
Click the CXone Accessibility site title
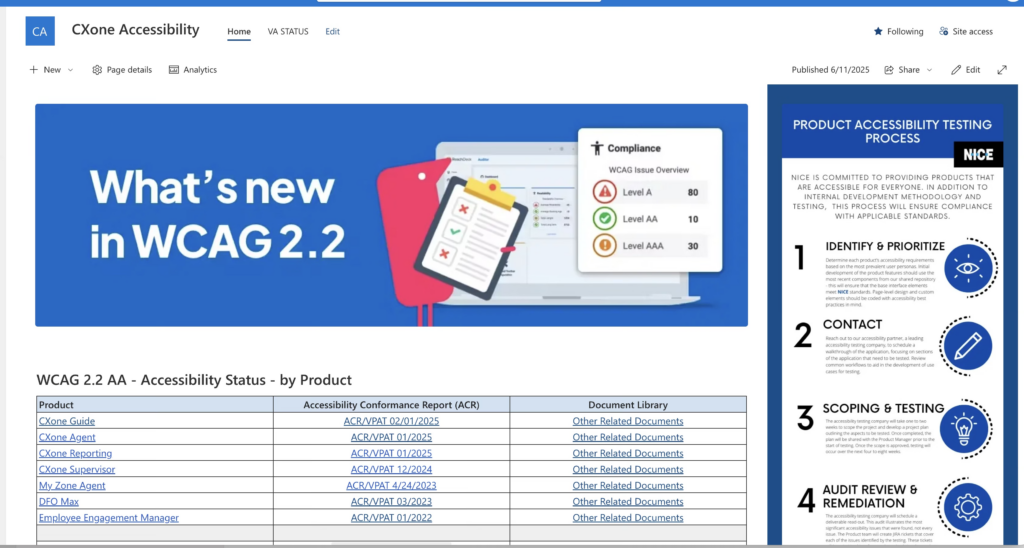click(x=135, y=30)
